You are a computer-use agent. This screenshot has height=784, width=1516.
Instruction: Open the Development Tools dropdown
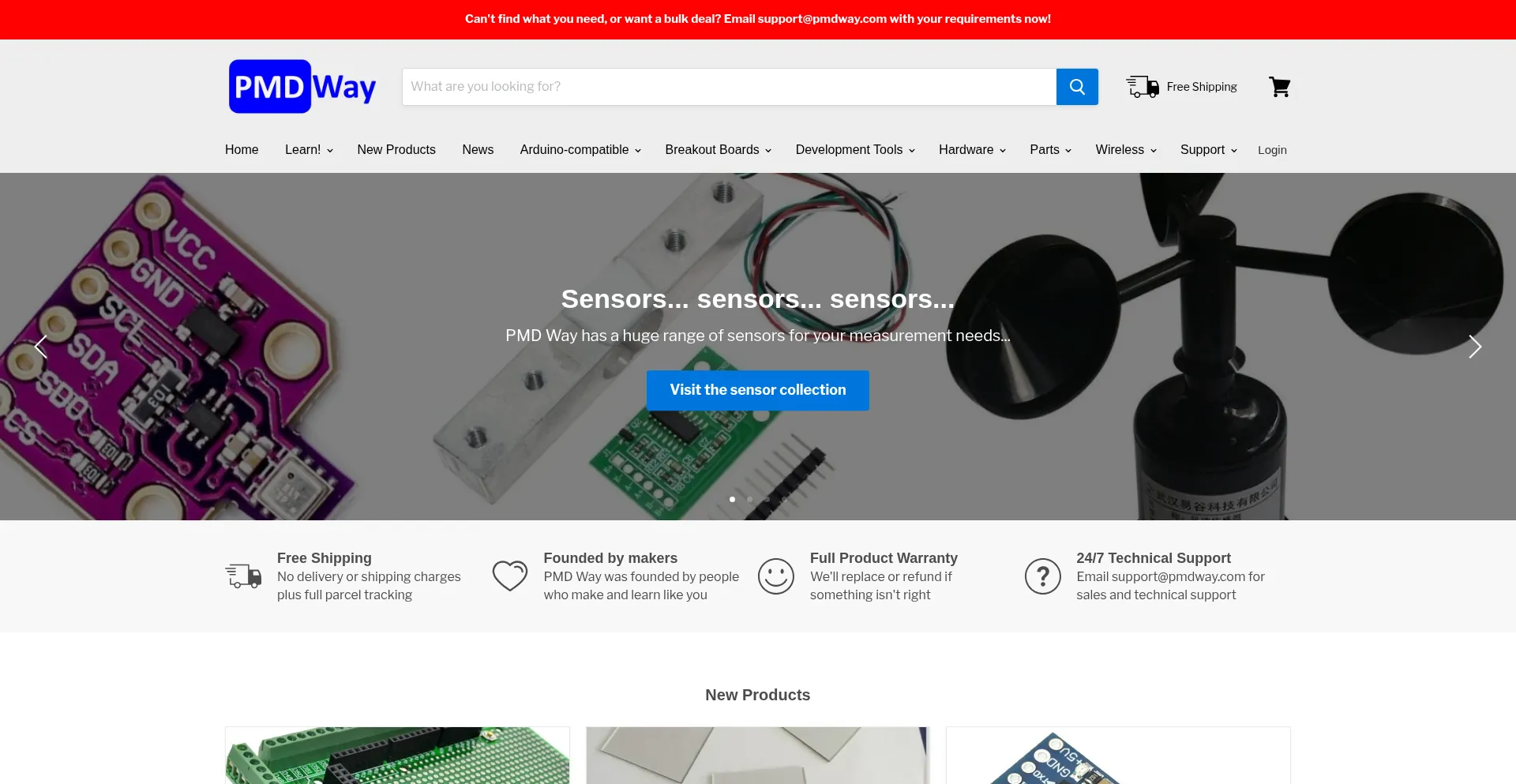pos(855,150)
